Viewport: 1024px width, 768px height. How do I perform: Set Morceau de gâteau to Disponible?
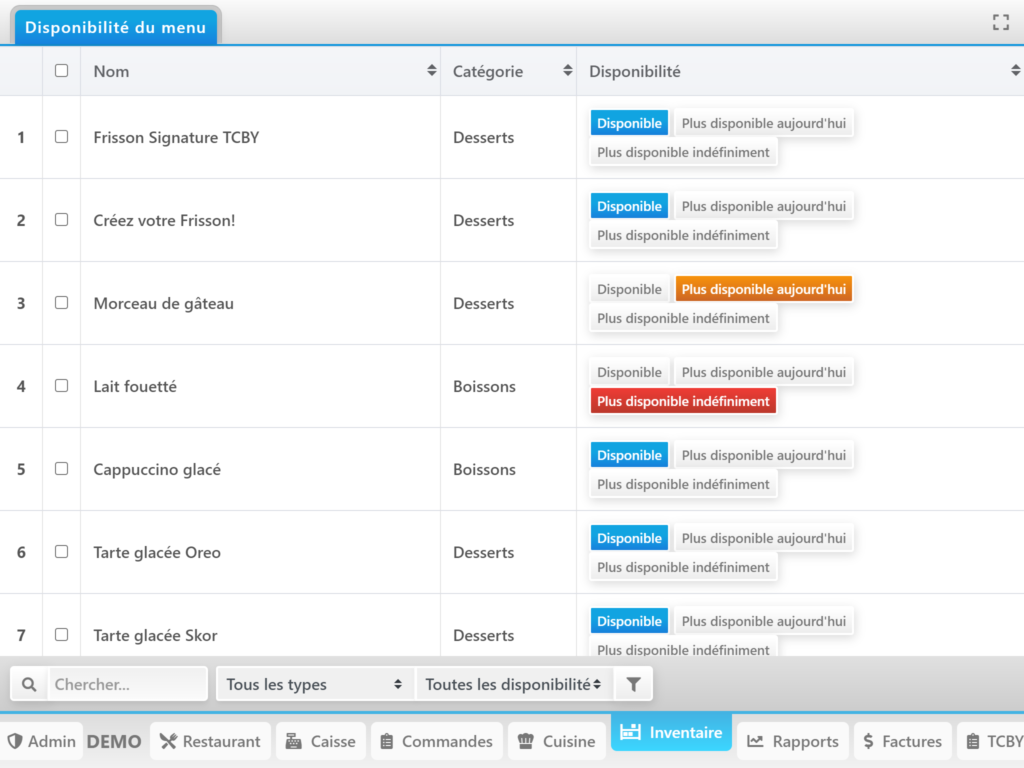coord(629,289)
